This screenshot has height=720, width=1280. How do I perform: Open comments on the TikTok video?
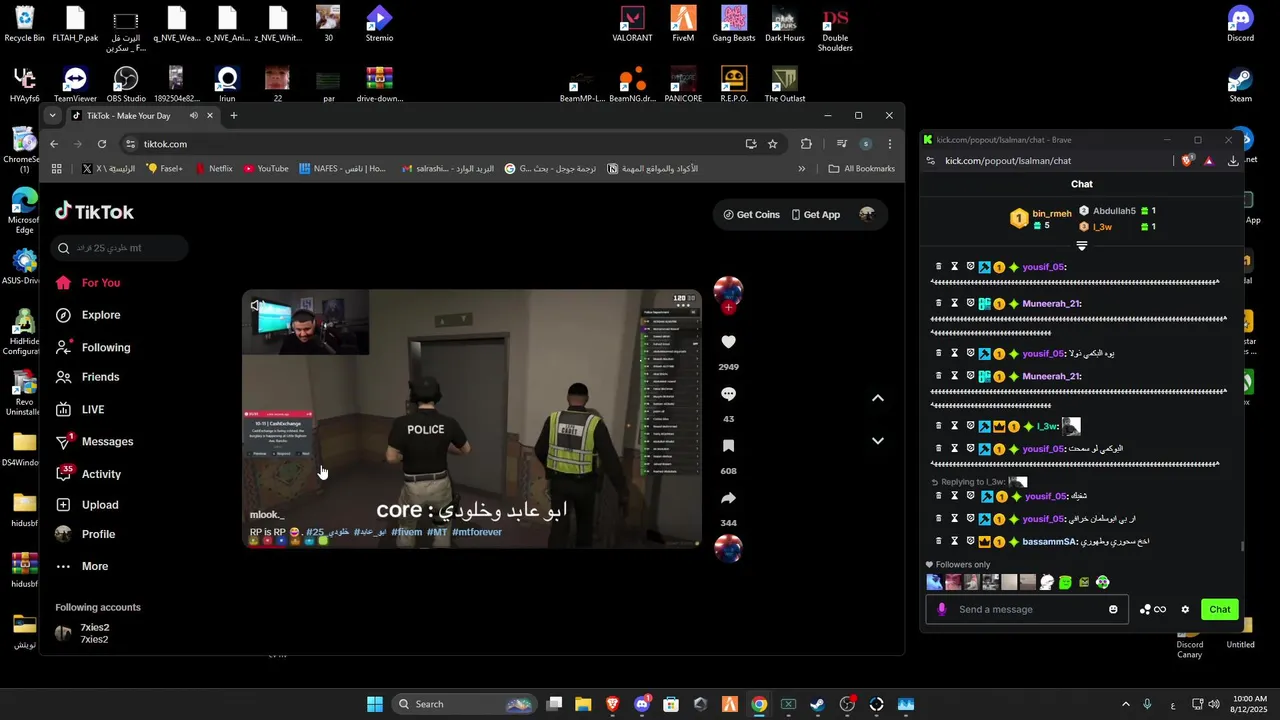pyautogui.click(x=729, y=394)
